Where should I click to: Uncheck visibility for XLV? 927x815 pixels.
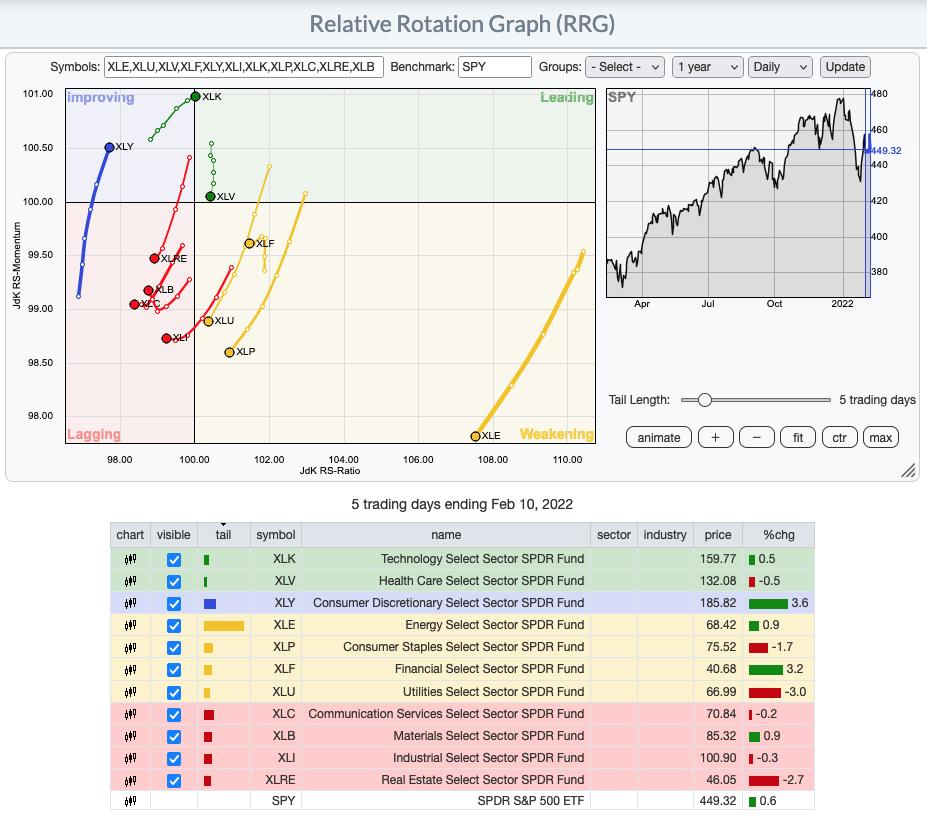[x=174, y=582]
